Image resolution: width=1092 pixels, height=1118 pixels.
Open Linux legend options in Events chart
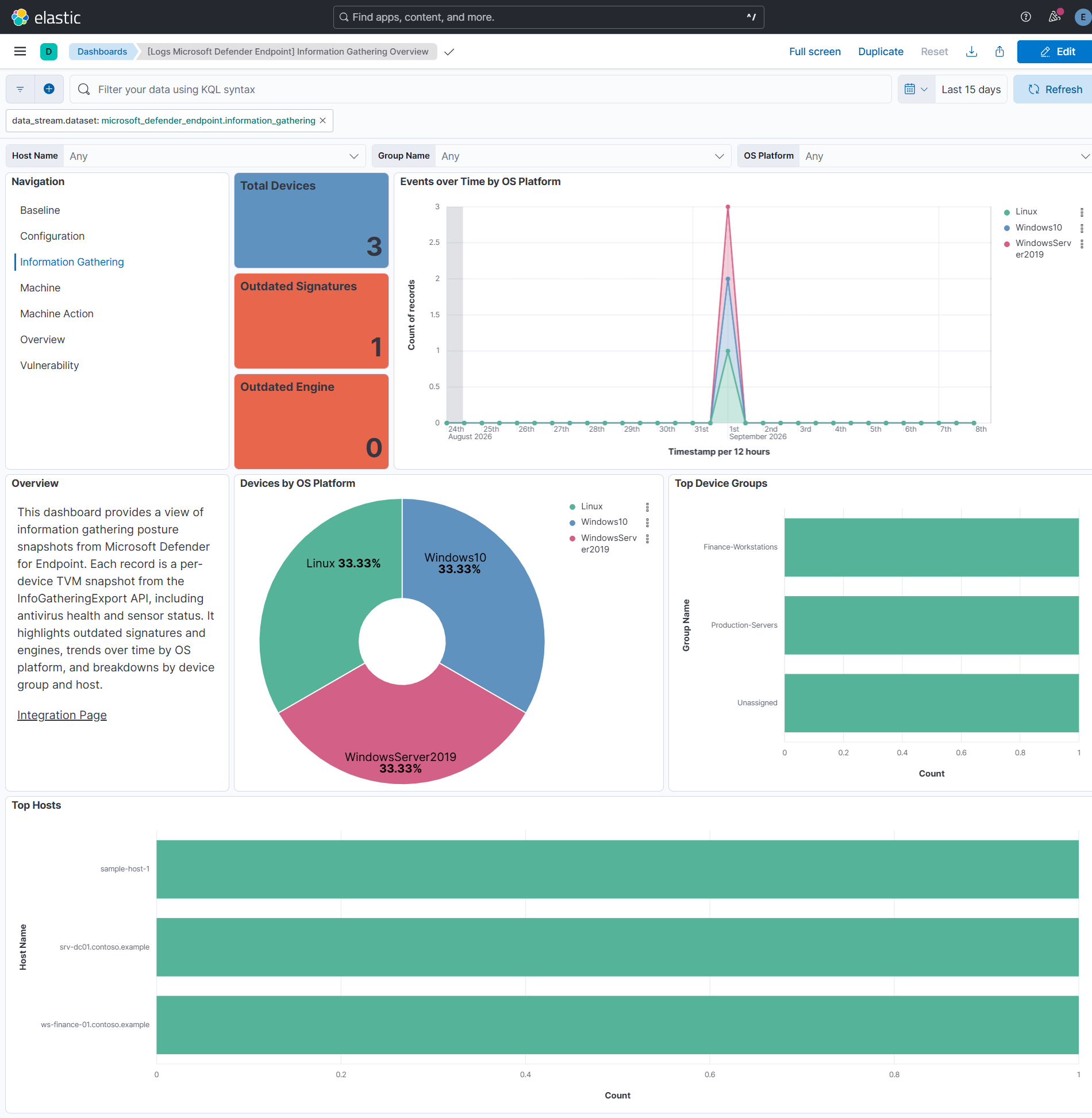point(1082,212)
